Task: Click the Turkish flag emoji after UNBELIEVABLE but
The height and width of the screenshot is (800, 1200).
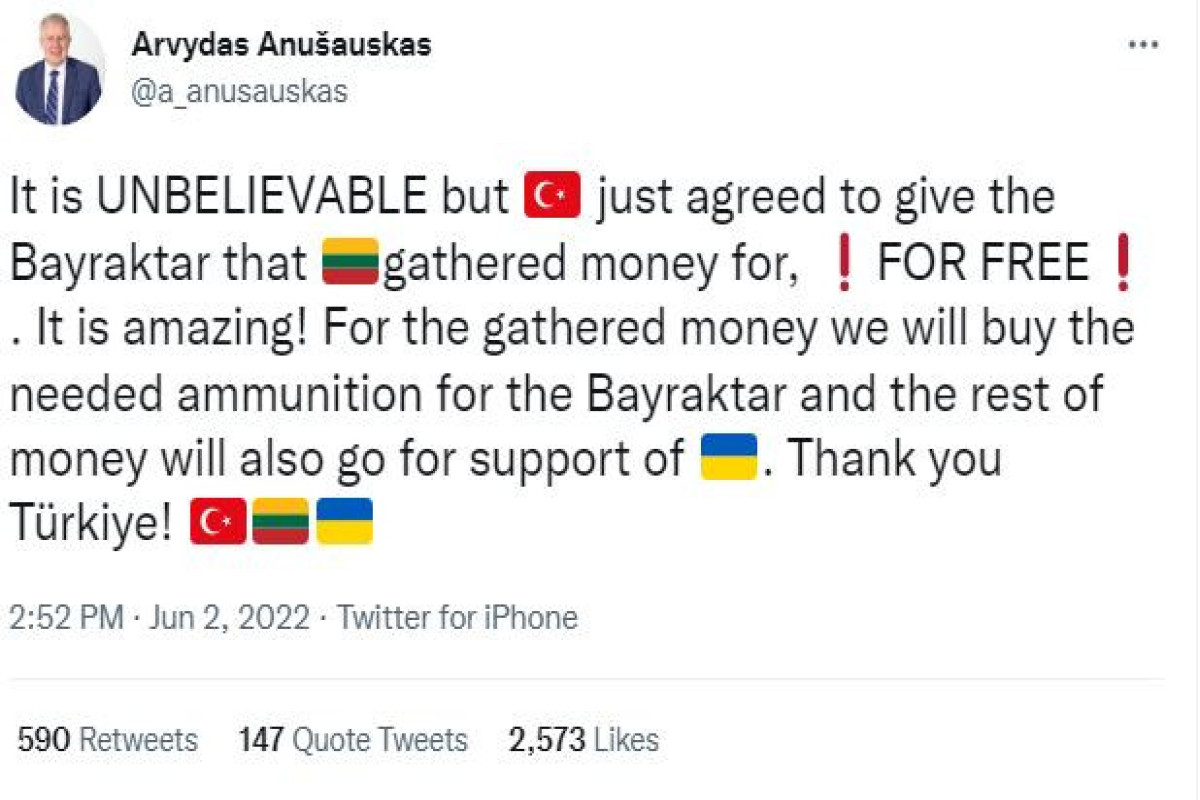Action: (x=552, y=197)
